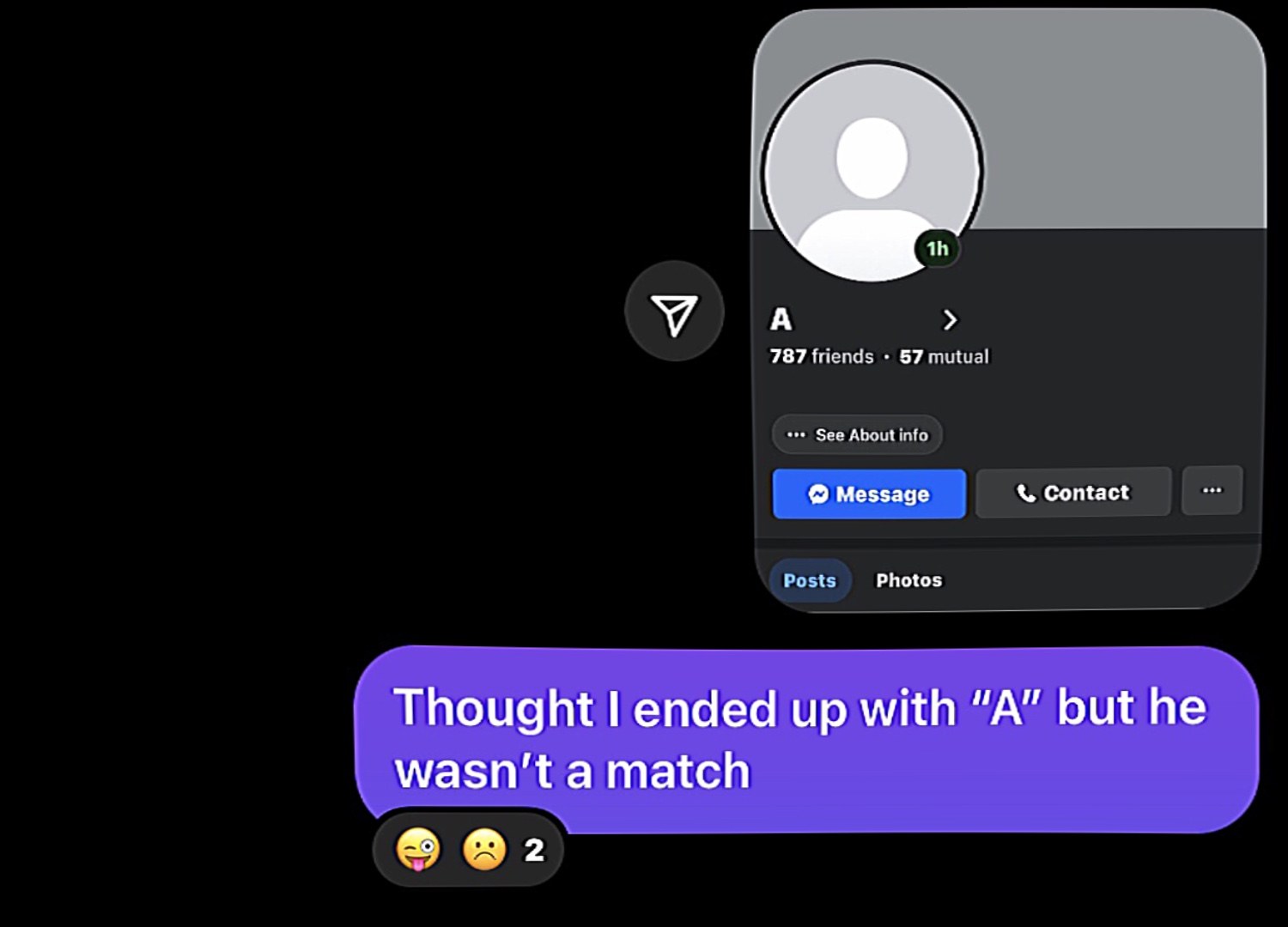Open the more options ellipsis button
1288x927 pixels.
pyautogui.click(x=1212, y=490)
